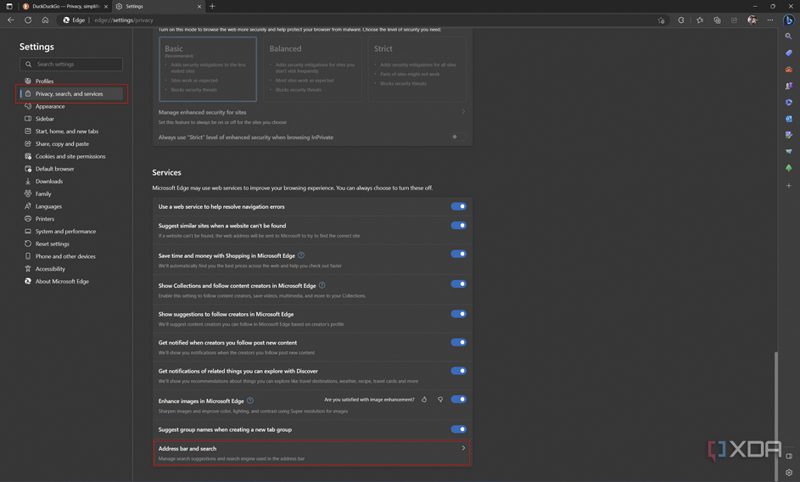Select the Basic security level card

coord(208,69)
